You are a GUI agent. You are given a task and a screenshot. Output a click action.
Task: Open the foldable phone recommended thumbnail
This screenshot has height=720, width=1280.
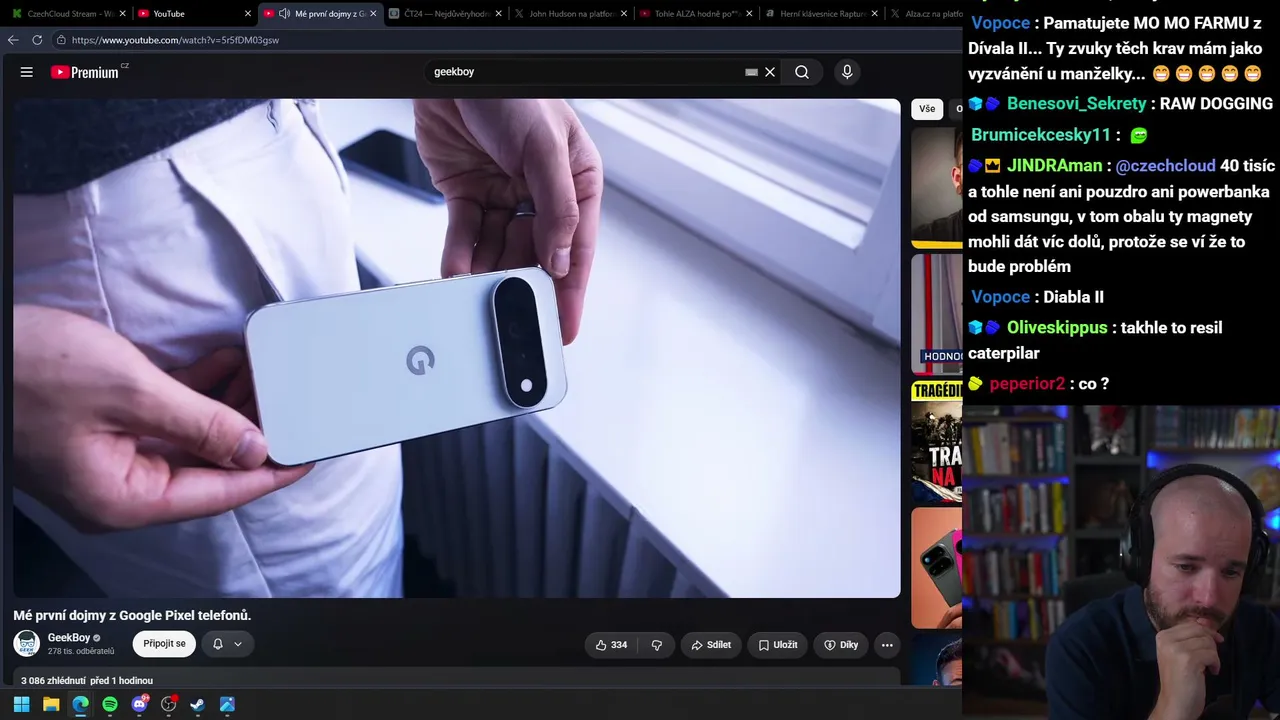[x=937, y=568]
